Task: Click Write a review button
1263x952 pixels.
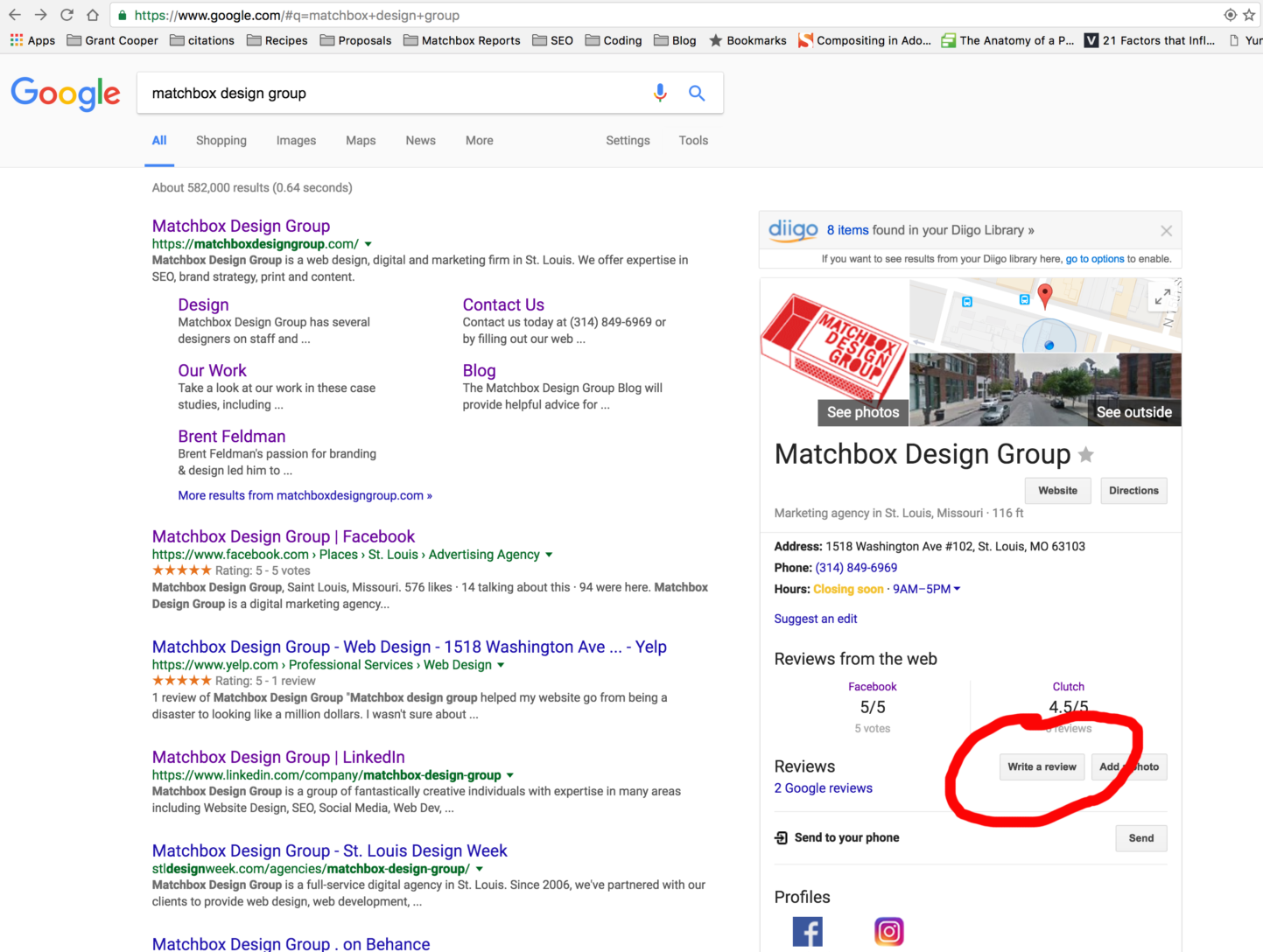Action: pos(1042,766)
